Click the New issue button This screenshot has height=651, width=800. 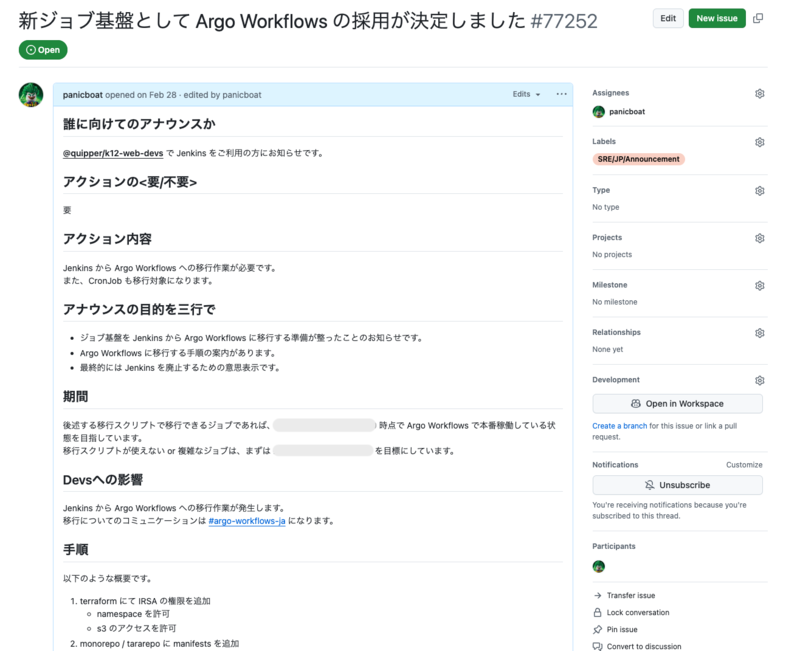(717, 18)
